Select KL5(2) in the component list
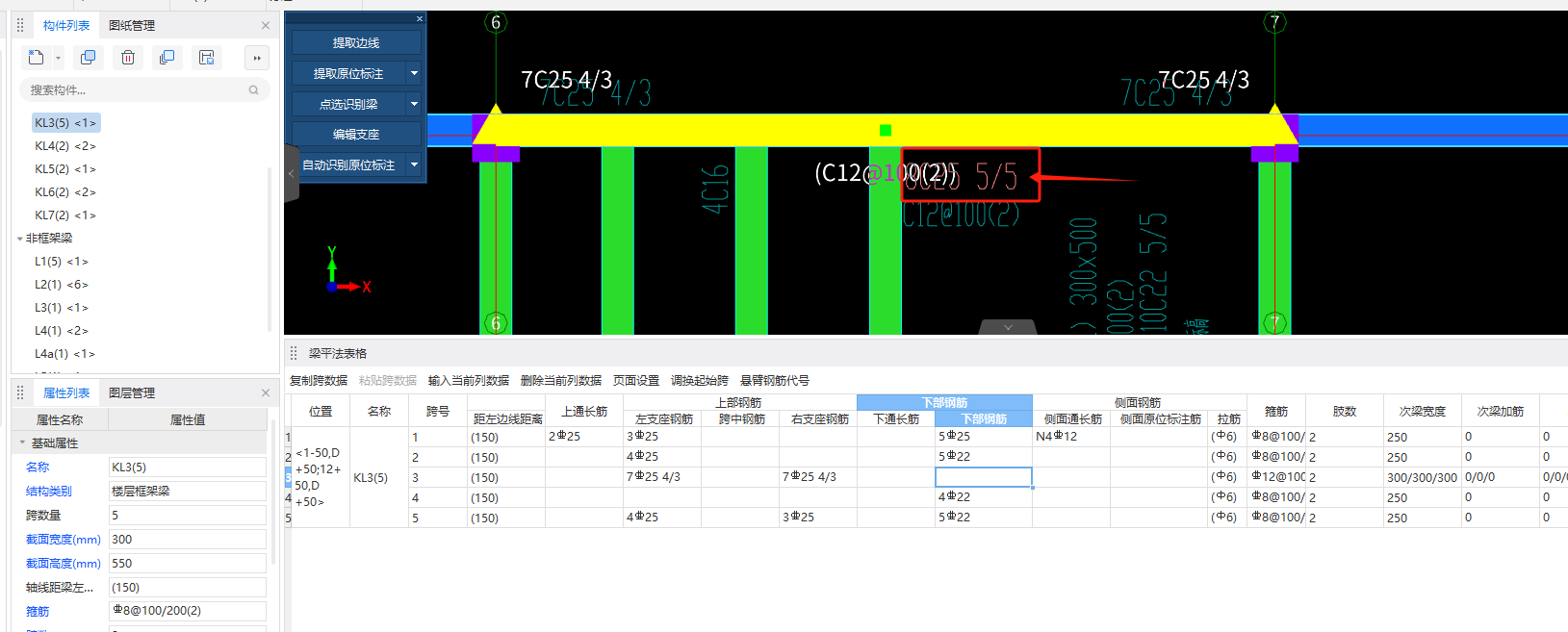This screenshot has width=1568, height=632. click(65, 169)
